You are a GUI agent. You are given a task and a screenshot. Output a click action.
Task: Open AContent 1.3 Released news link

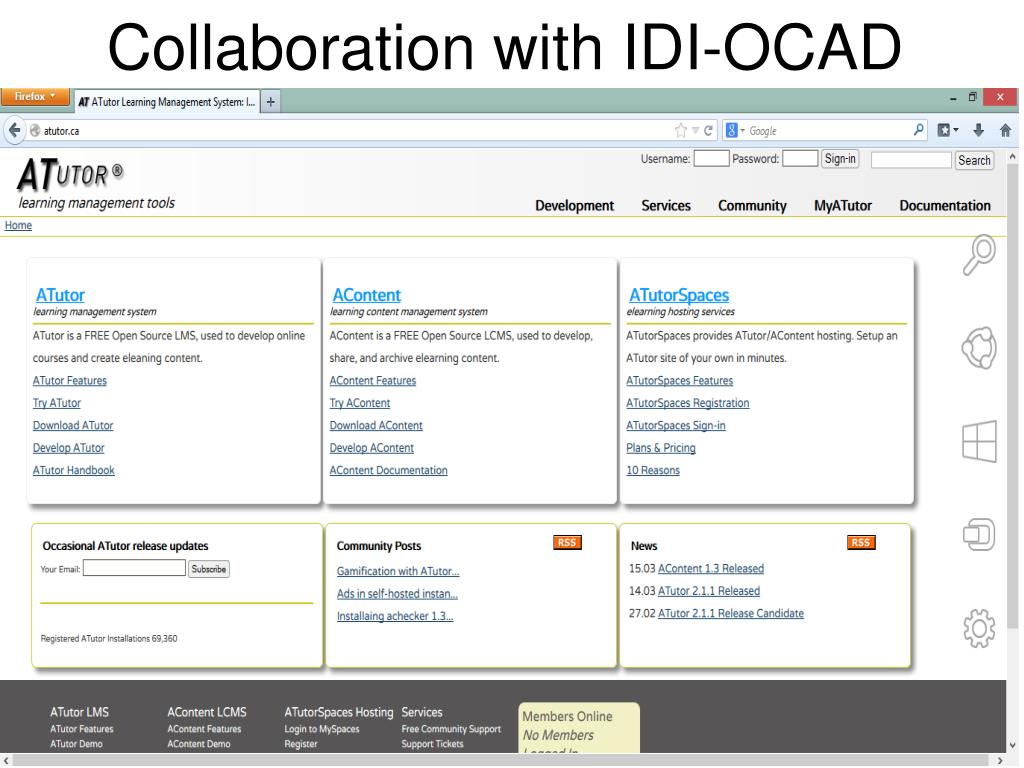coord(711,569)
